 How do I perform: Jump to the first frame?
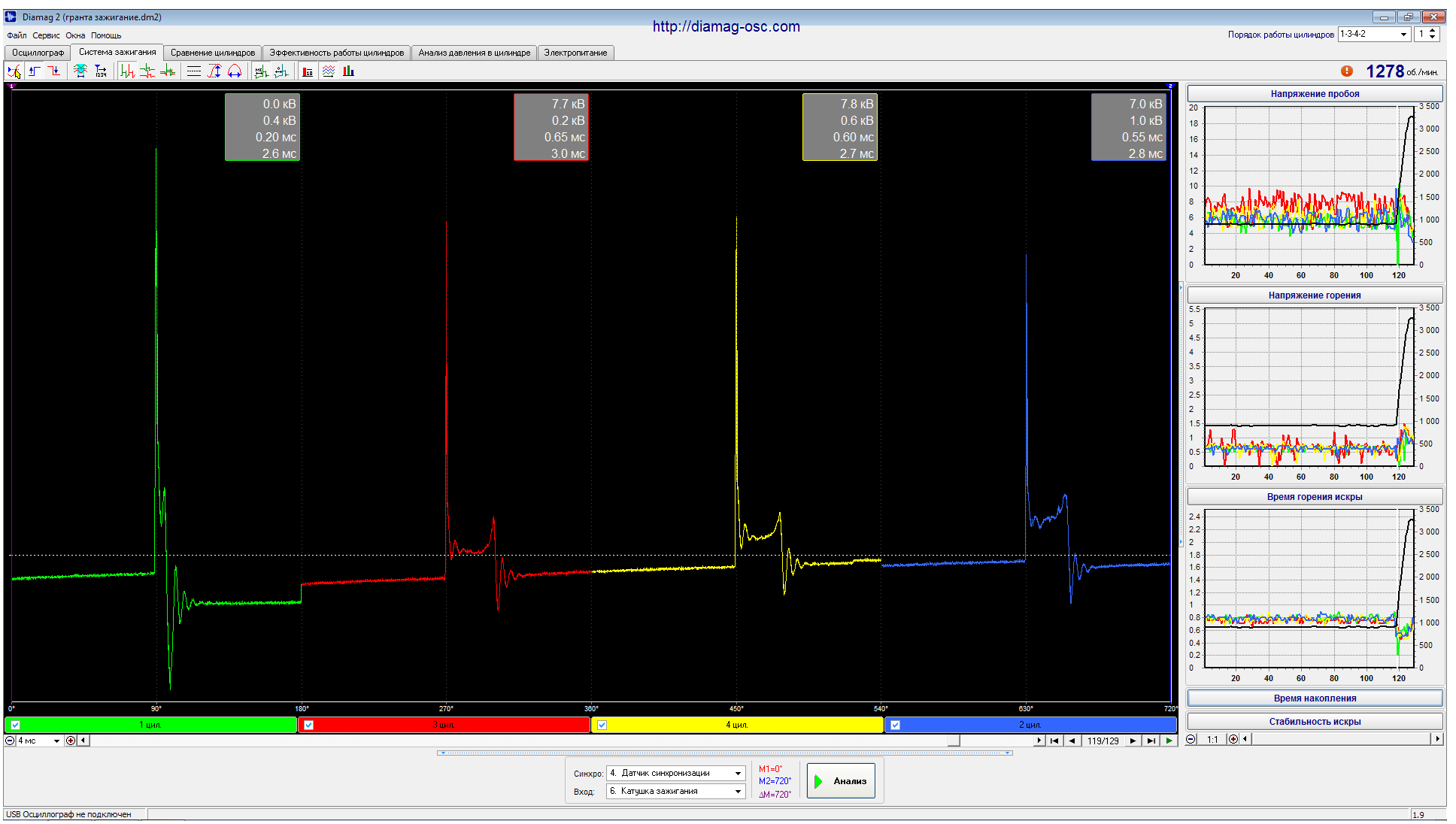pos(1054,741)
